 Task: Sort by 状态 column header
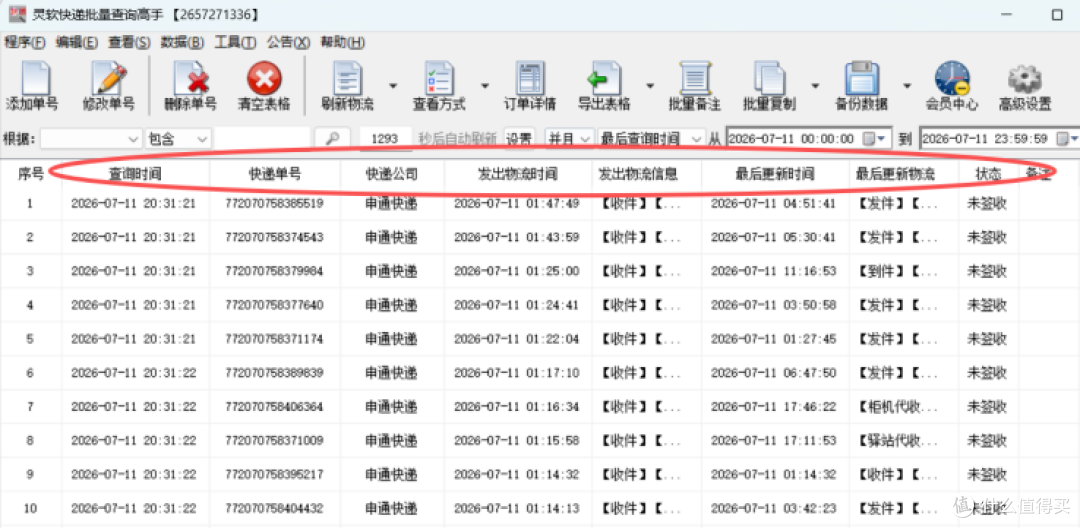coord(988,174)
